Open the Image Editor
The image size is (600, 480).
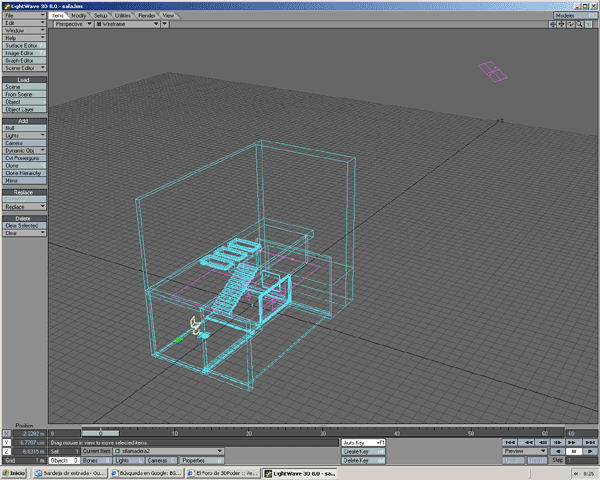click(24, 53)
